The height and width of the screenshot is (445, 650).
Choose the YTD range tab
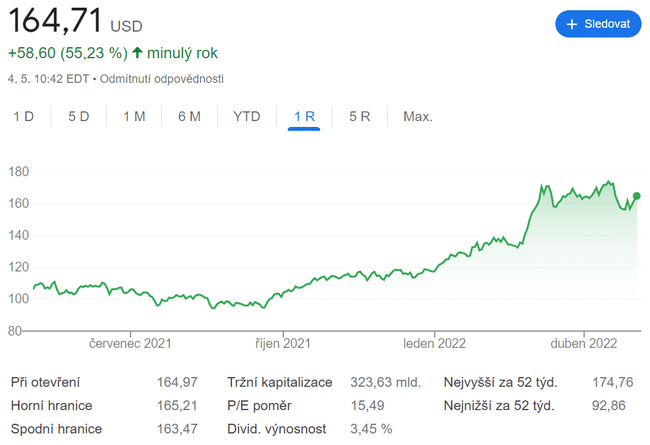247,117
